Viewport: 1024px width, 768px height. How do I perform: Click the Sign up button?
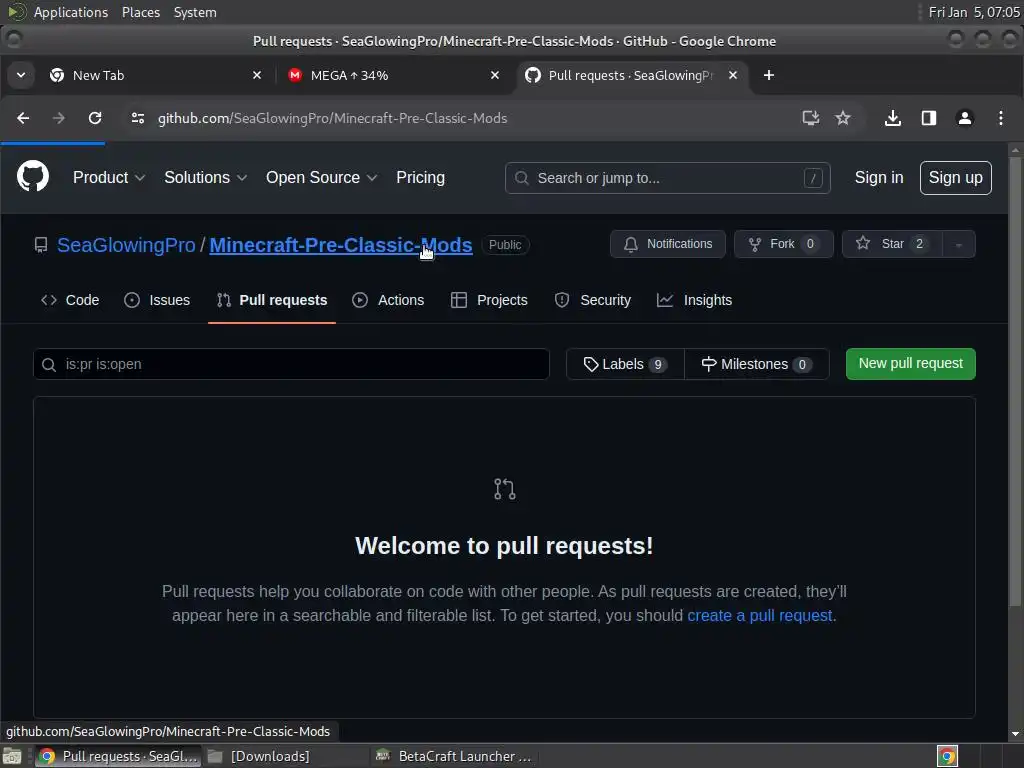955,178
